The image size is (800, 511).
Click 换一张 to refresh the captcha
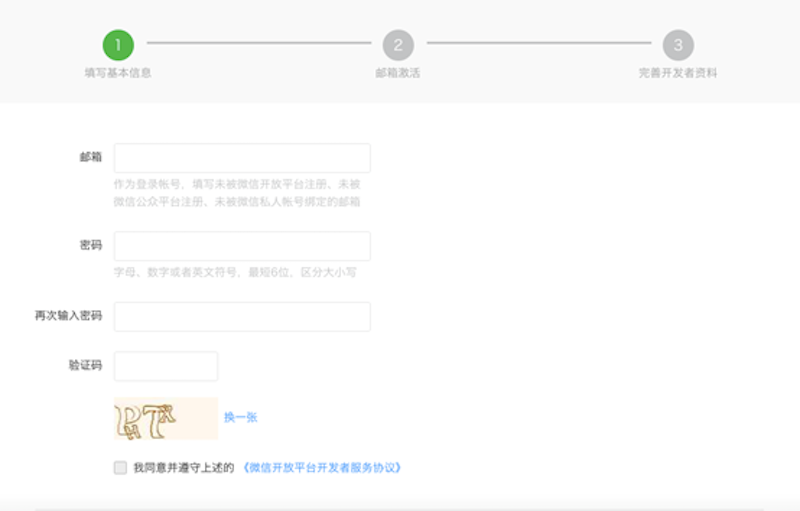click(240, 417)
